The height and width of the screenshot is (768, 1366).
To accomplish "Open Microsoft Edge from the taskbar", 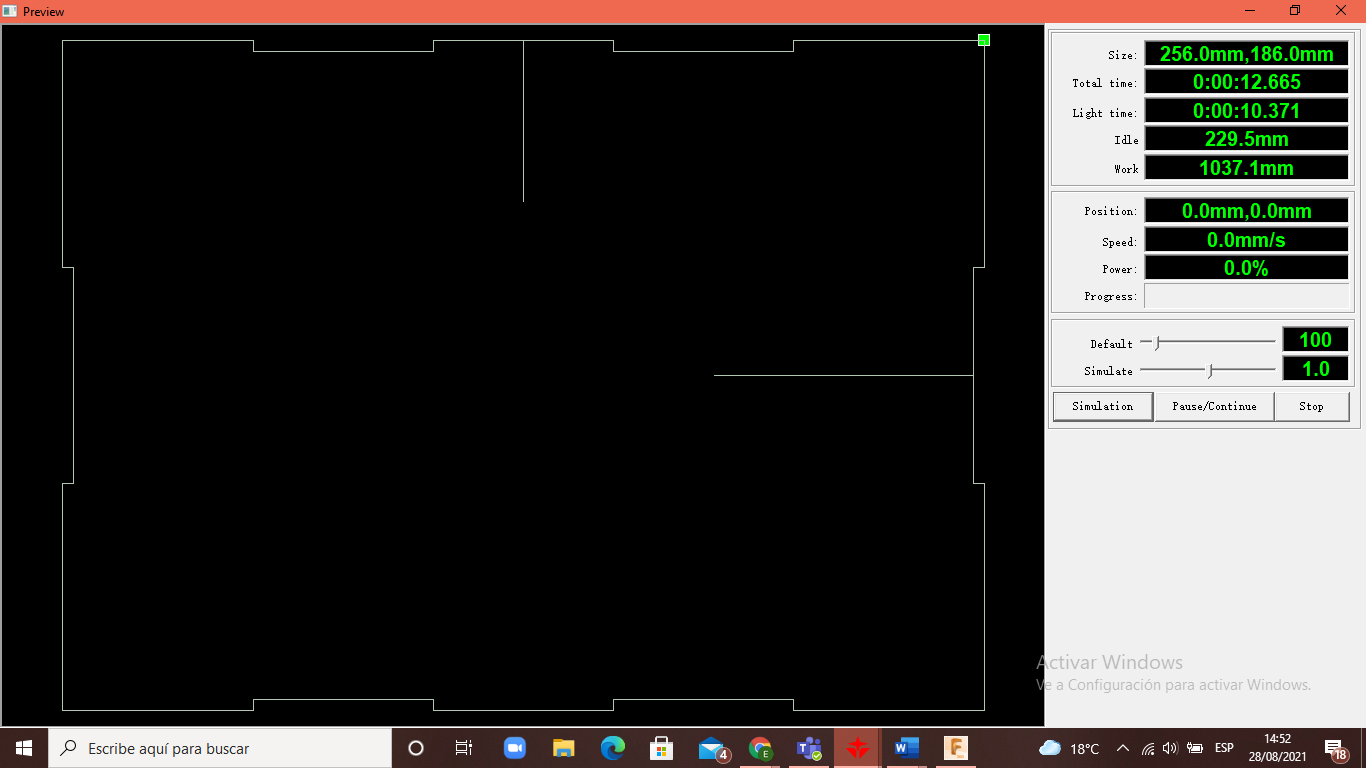I will point(612,748).
